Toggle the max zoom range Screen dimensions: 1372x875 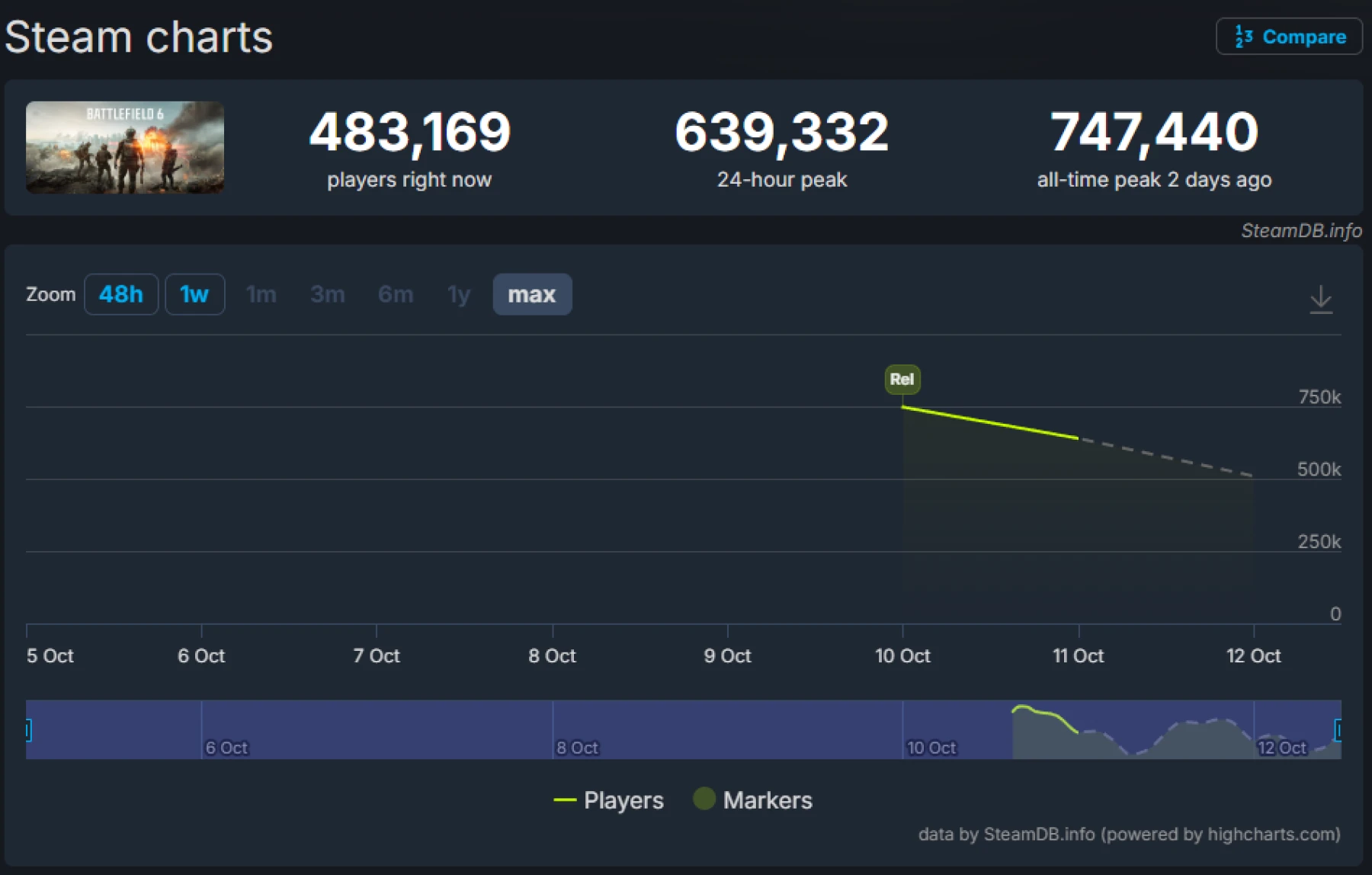(532, 294)
